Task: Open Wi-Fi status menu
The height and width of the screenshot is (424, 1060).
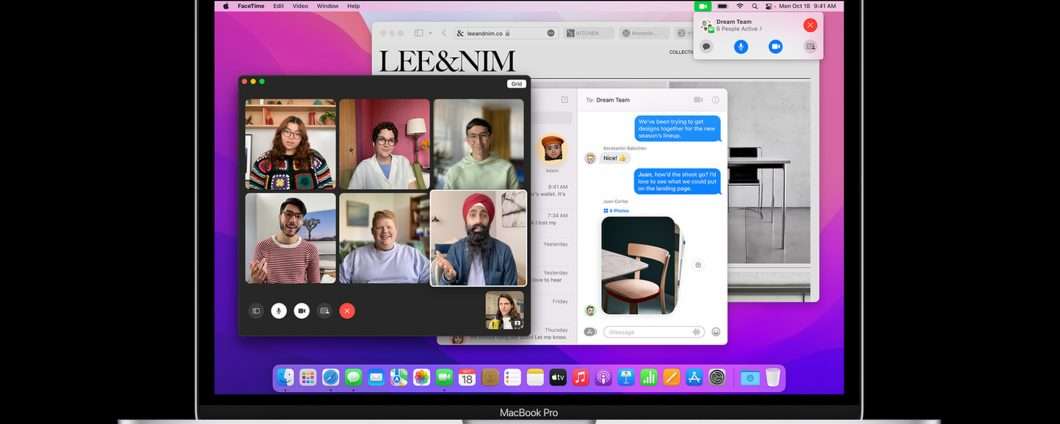Action: tap(740, 6)
